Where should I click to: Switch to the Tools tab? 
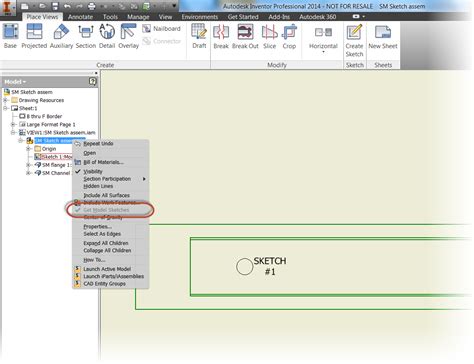pos(110,17)
